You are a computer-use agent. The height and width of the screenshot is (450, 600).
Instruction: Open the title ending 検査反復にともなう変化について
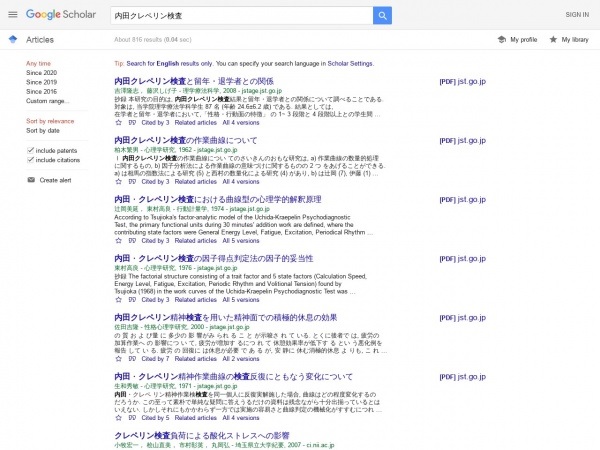click(233, 377)
